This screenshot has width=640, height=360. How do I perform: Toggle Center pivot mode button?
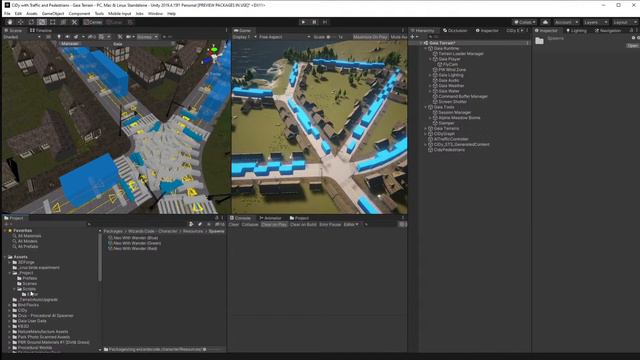93,22
